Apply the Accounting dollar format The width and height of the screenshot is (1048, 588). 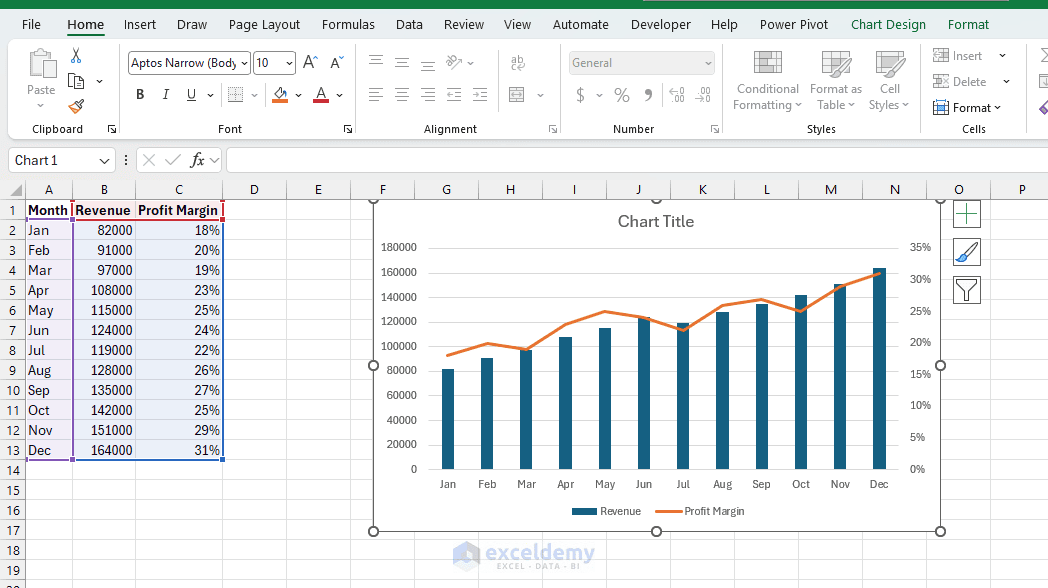click(x=580, y=95)
